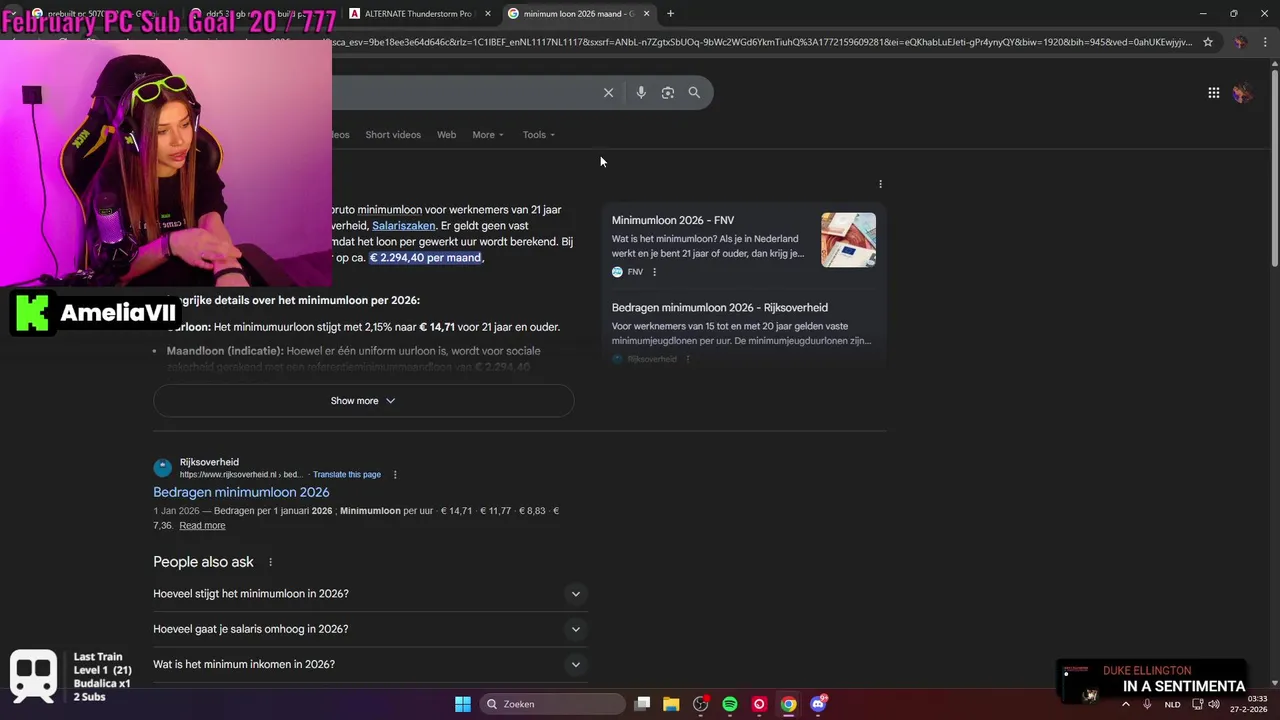Open Spotify from the taskbar
The image size is (1280, 720).
click(730, 704)
